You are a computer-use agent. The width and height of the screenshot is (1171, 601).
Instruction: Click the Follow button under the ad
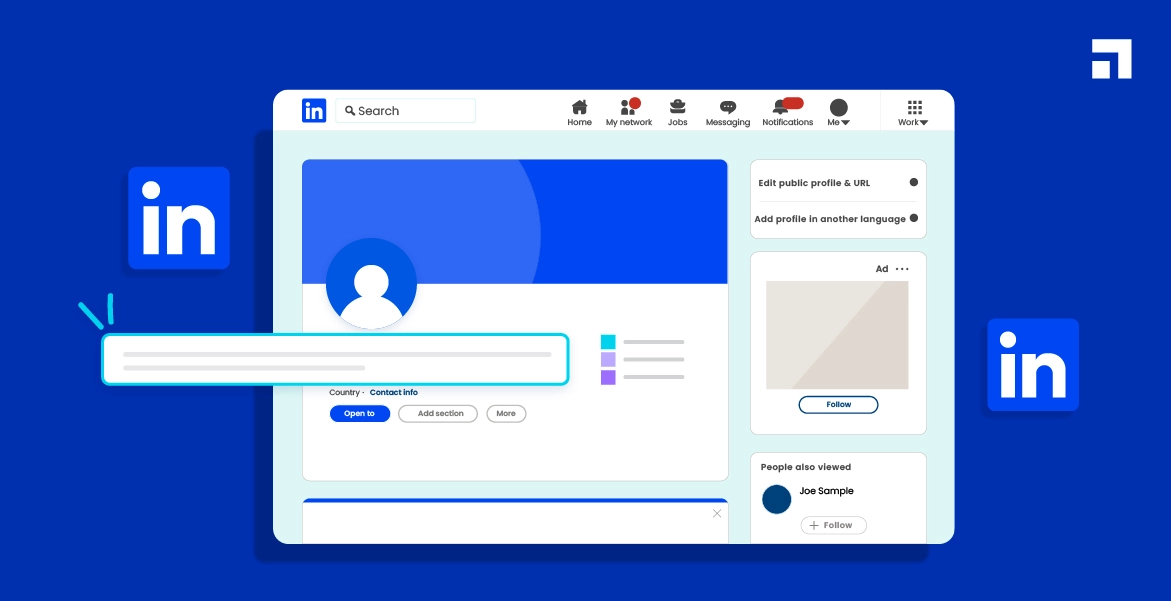coord(838,405)
